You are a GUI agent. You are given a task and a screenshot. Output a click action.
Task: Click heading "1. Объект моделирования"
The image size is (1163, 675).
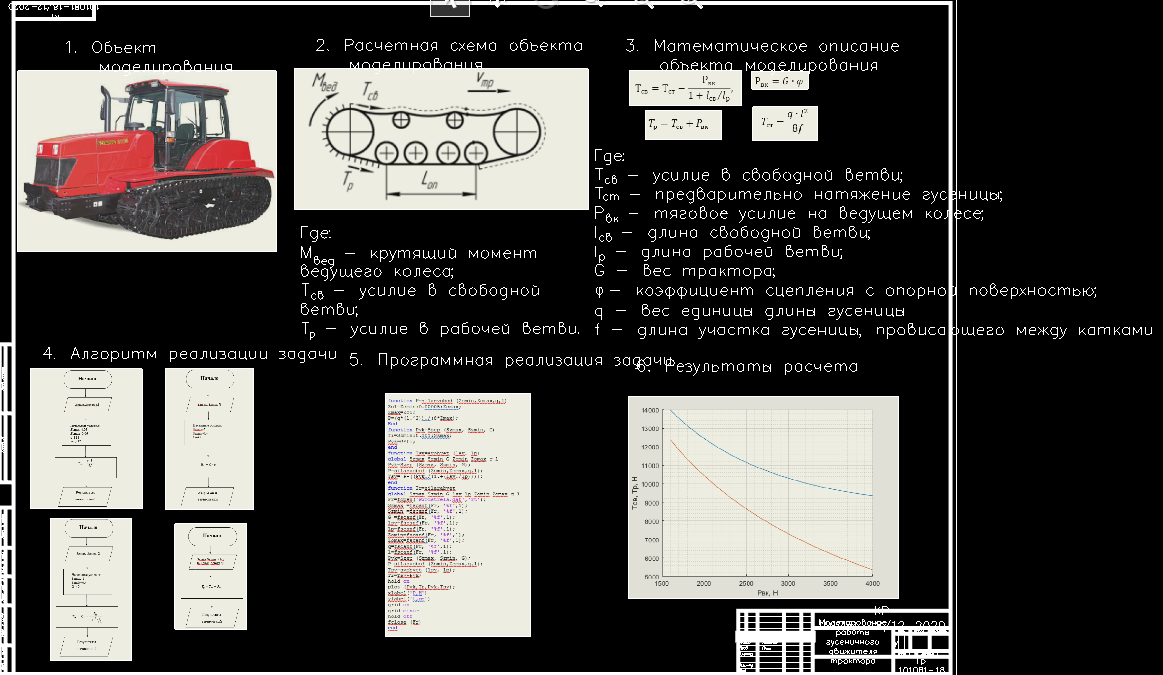tap(148, 56)
